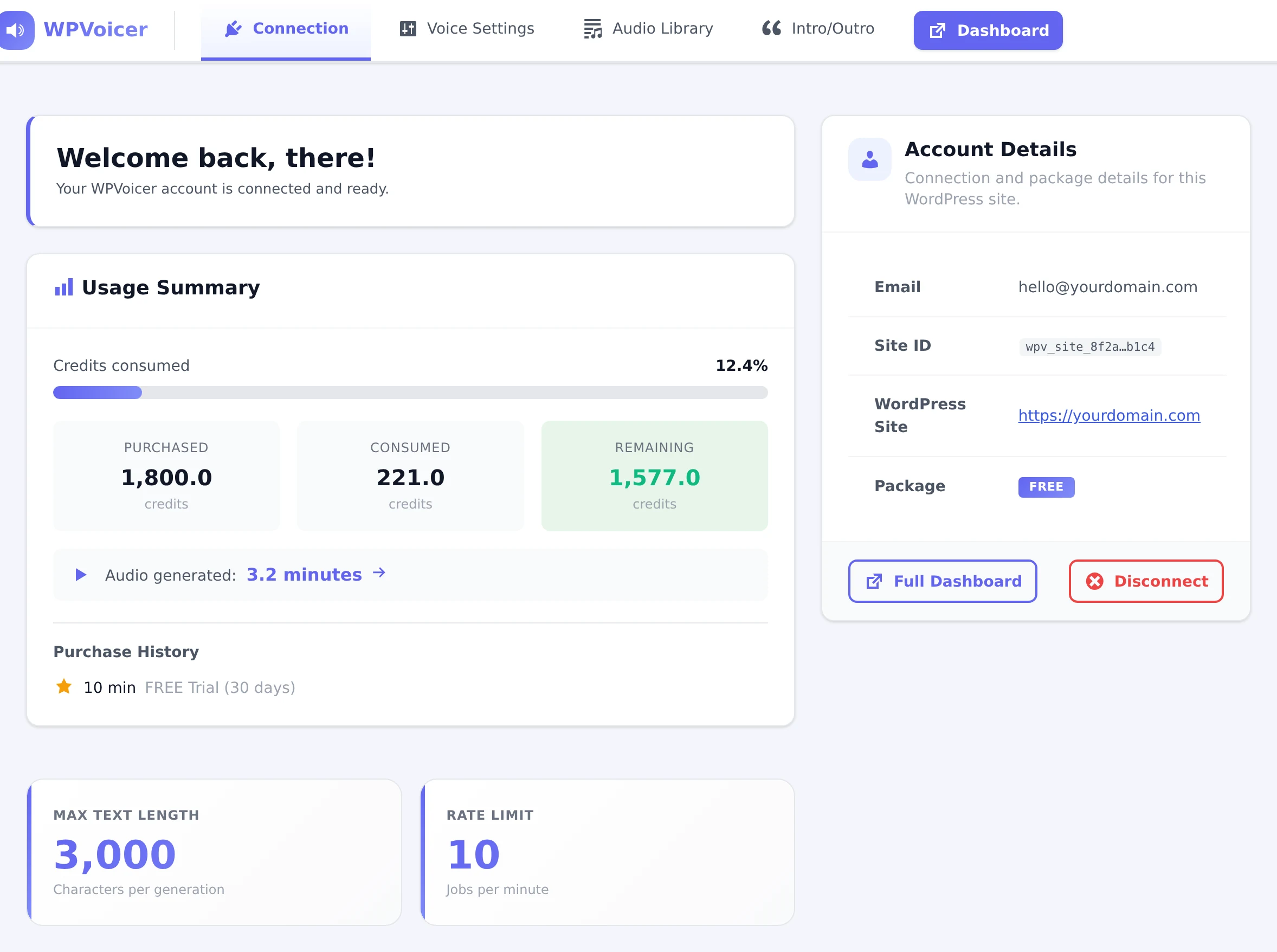Screen dimensions: 1277x952
Task: Click the plug icon on Connection tab
Action: pos(233,29)
